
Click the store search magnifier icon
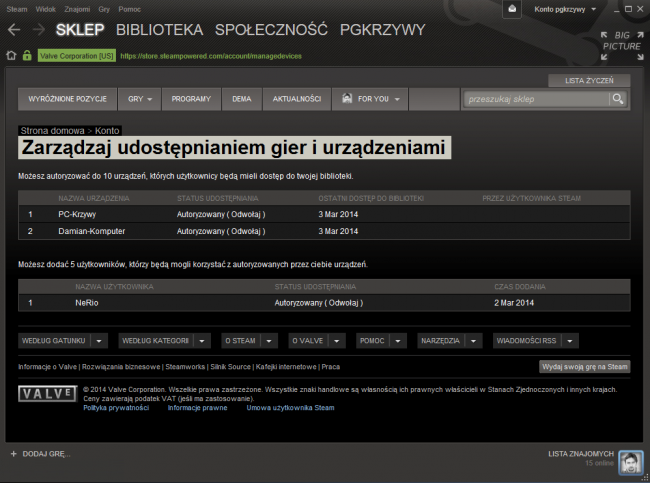tap(618, 99)
